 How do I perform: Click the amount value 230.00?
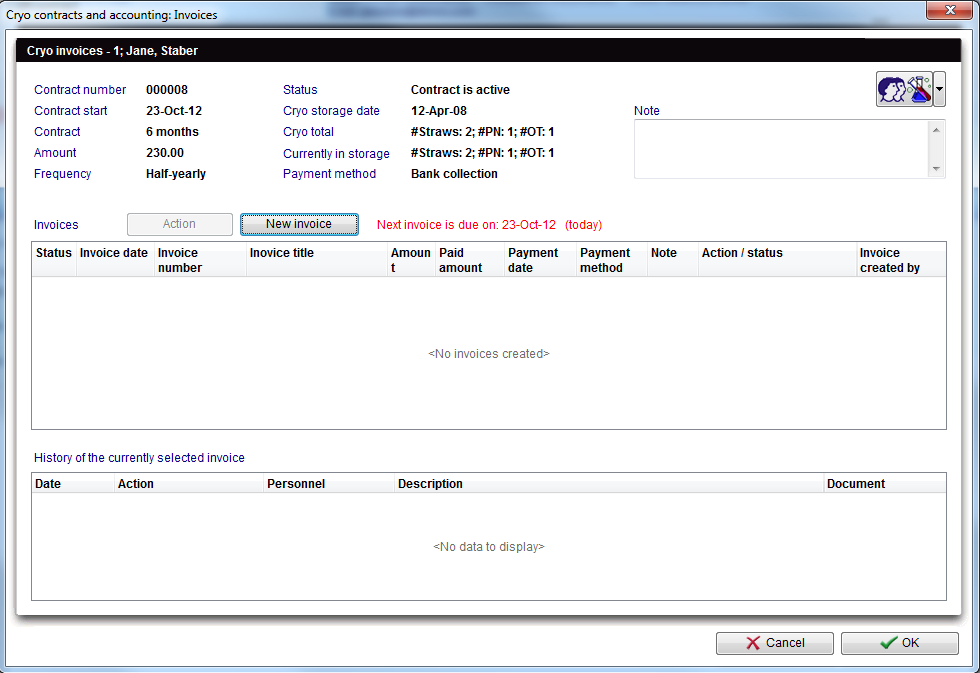click(x=165, y=152)
